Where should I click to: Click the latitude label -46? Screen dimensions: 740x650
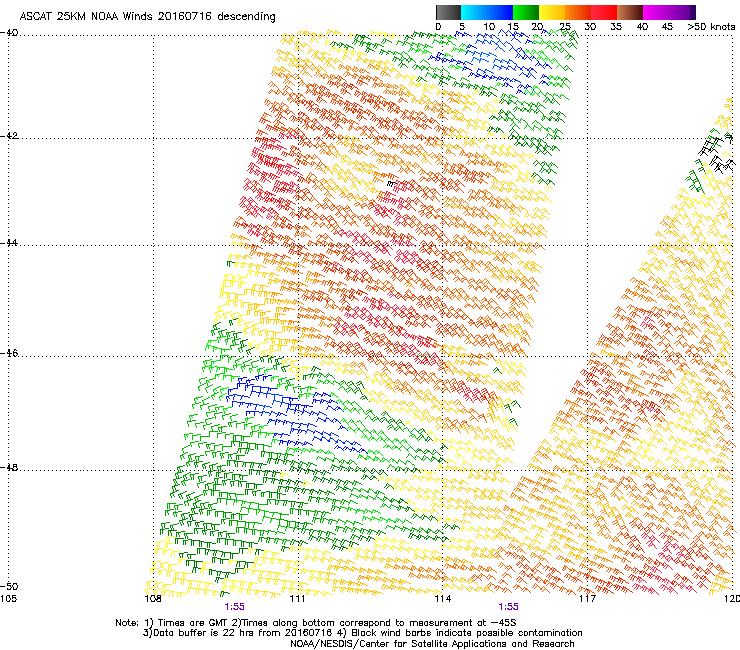coord(9,353)
